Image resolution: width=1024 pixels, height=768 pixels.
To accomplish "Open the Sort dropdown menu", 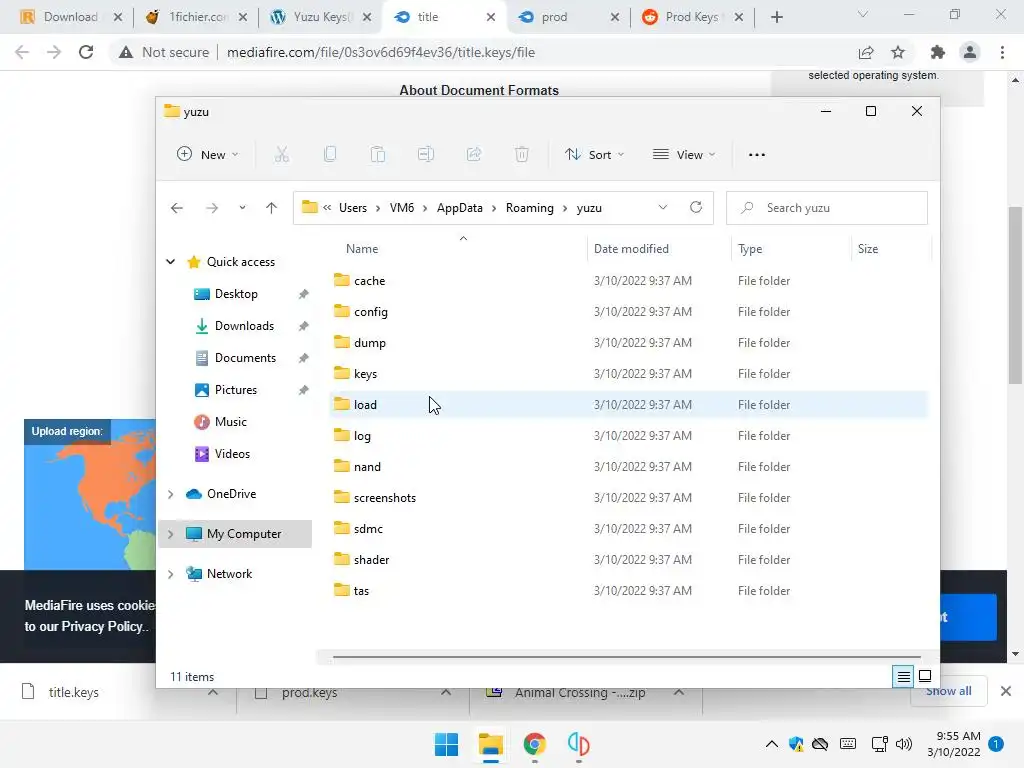I will 595,155.
